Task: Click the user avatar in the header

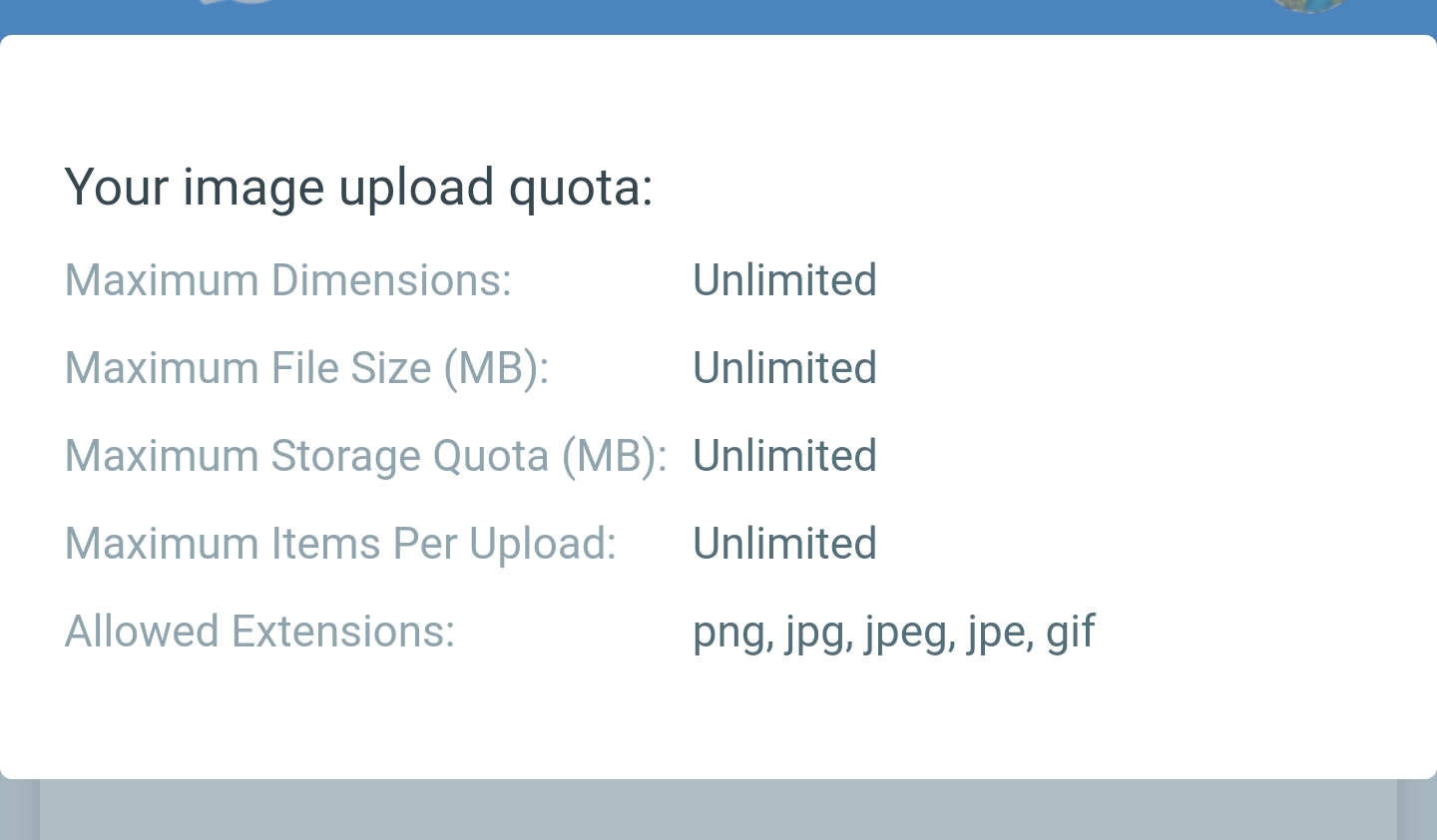Action: 1308,5
